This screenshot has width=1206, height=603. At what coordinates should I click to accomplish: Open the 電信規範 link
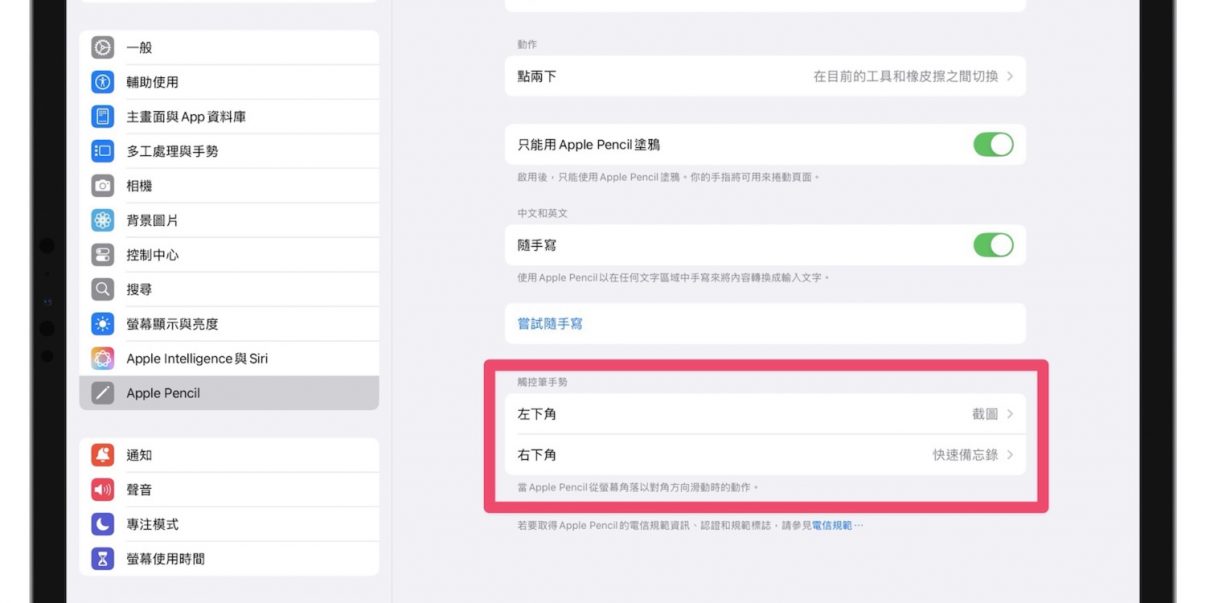(x=831, y=525)
